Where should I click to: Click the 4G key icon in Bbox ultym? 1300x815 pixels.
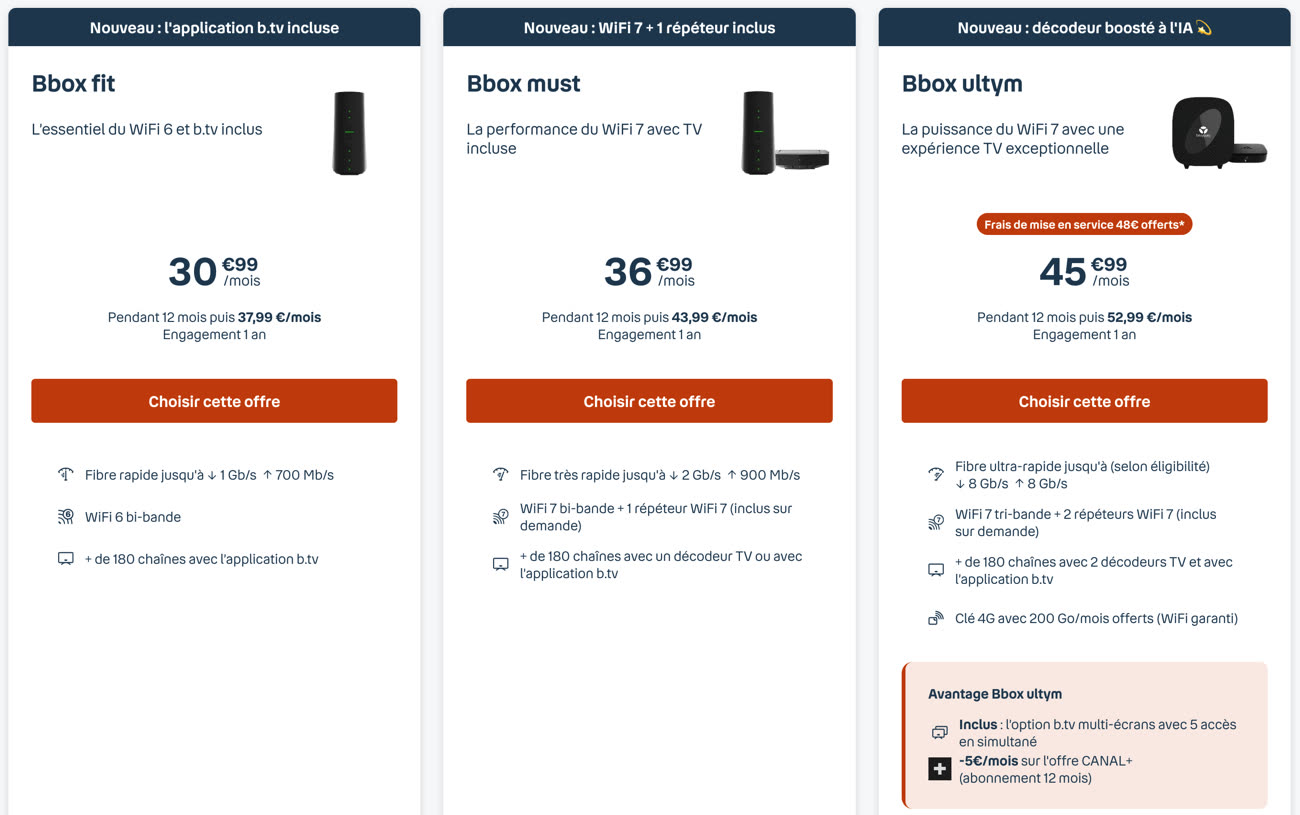pos(936,619)
